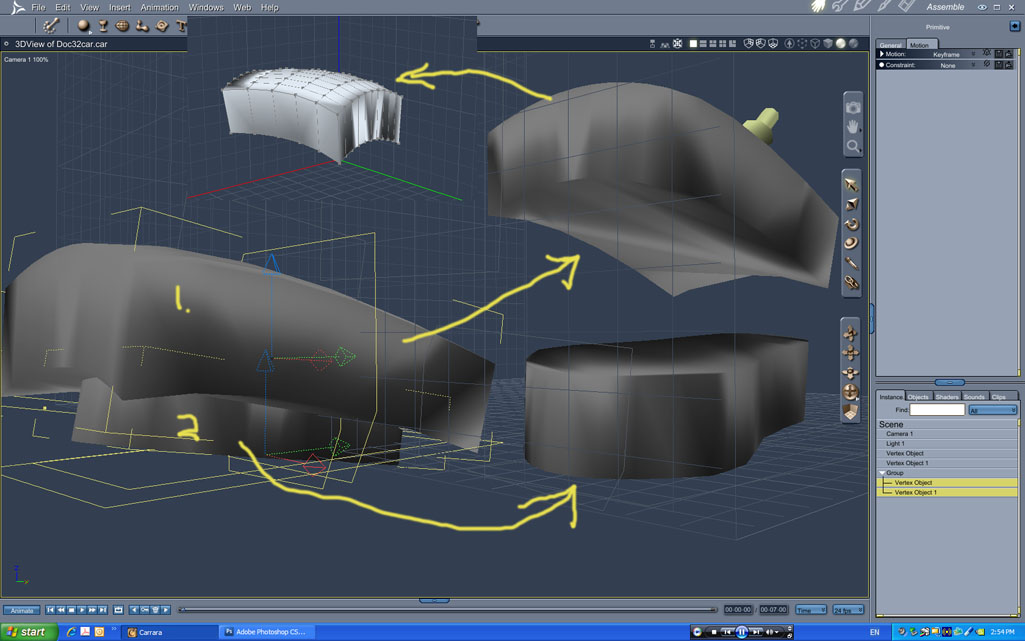Viewport: 1025px width, 641px height.
Task: Click the Animate button
Action: 21,610
